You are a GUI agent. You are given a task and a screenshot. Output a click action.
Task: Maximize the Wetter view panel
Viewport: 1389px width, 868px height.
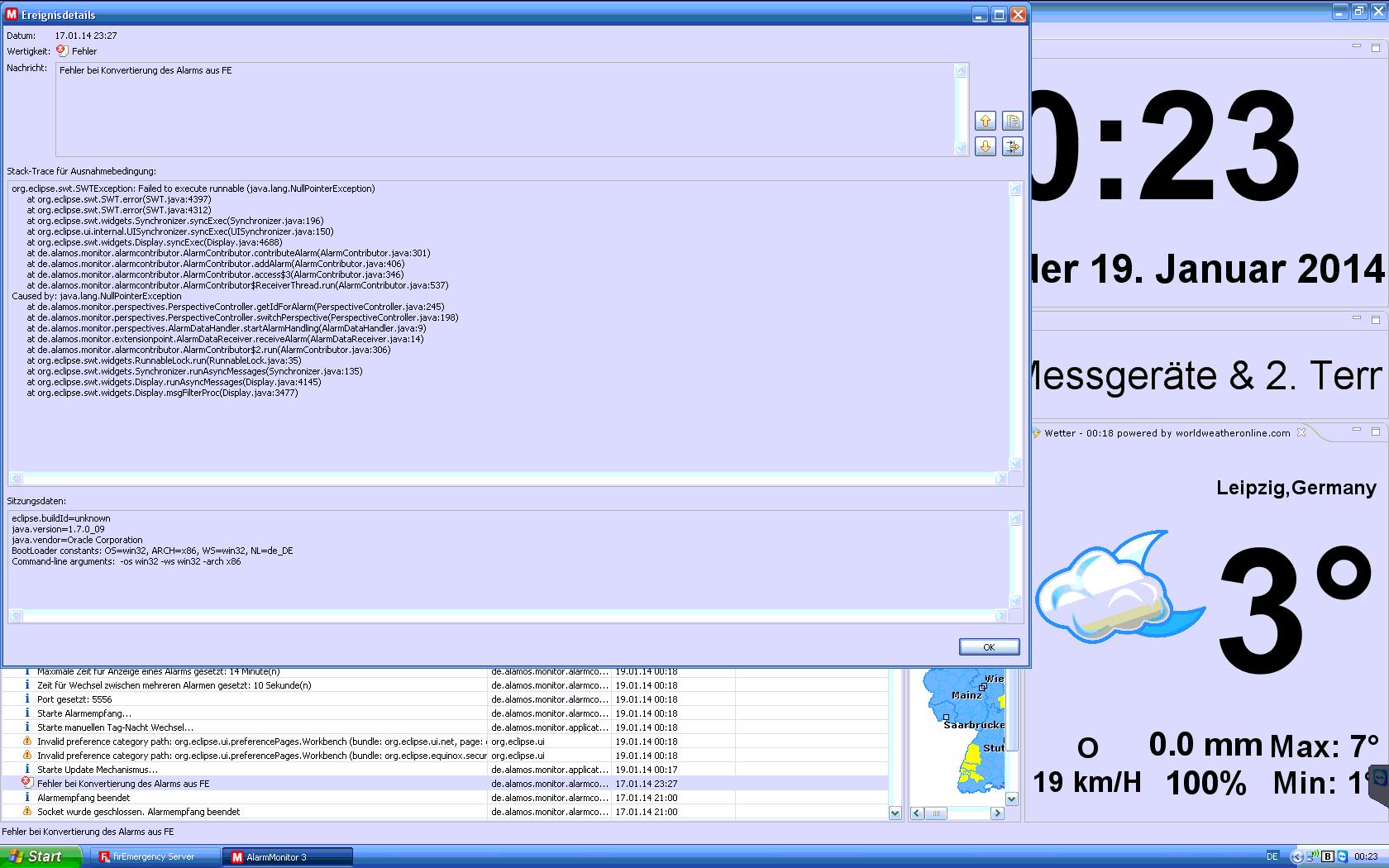point(1376,432)
